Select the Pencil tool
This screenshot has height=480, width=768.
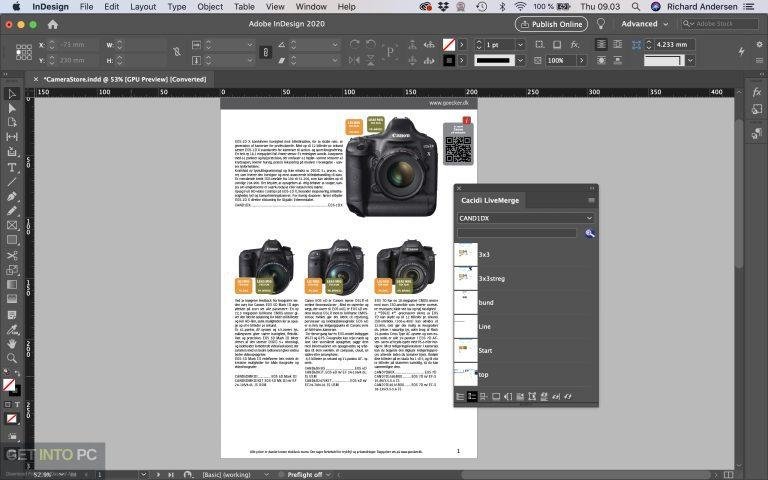pyautogui.click(x=12, y=211)
